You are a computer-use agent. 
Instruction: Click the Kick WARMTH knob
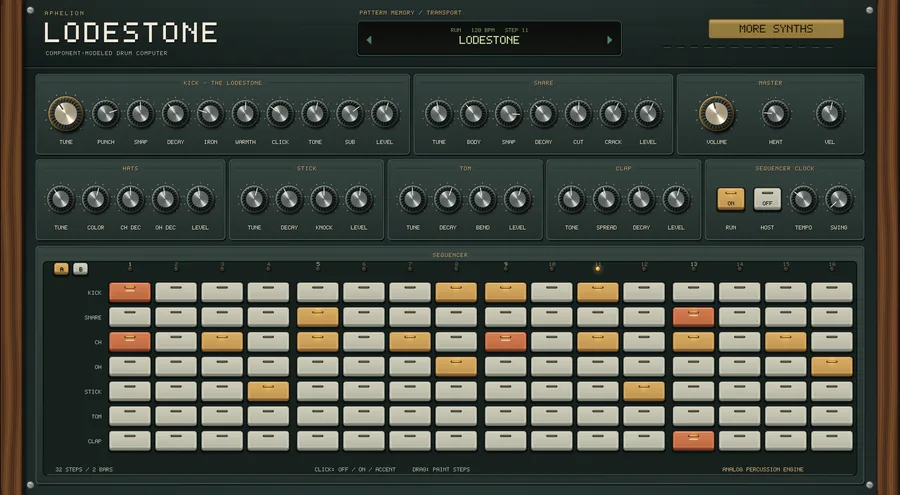click(245, 114)
